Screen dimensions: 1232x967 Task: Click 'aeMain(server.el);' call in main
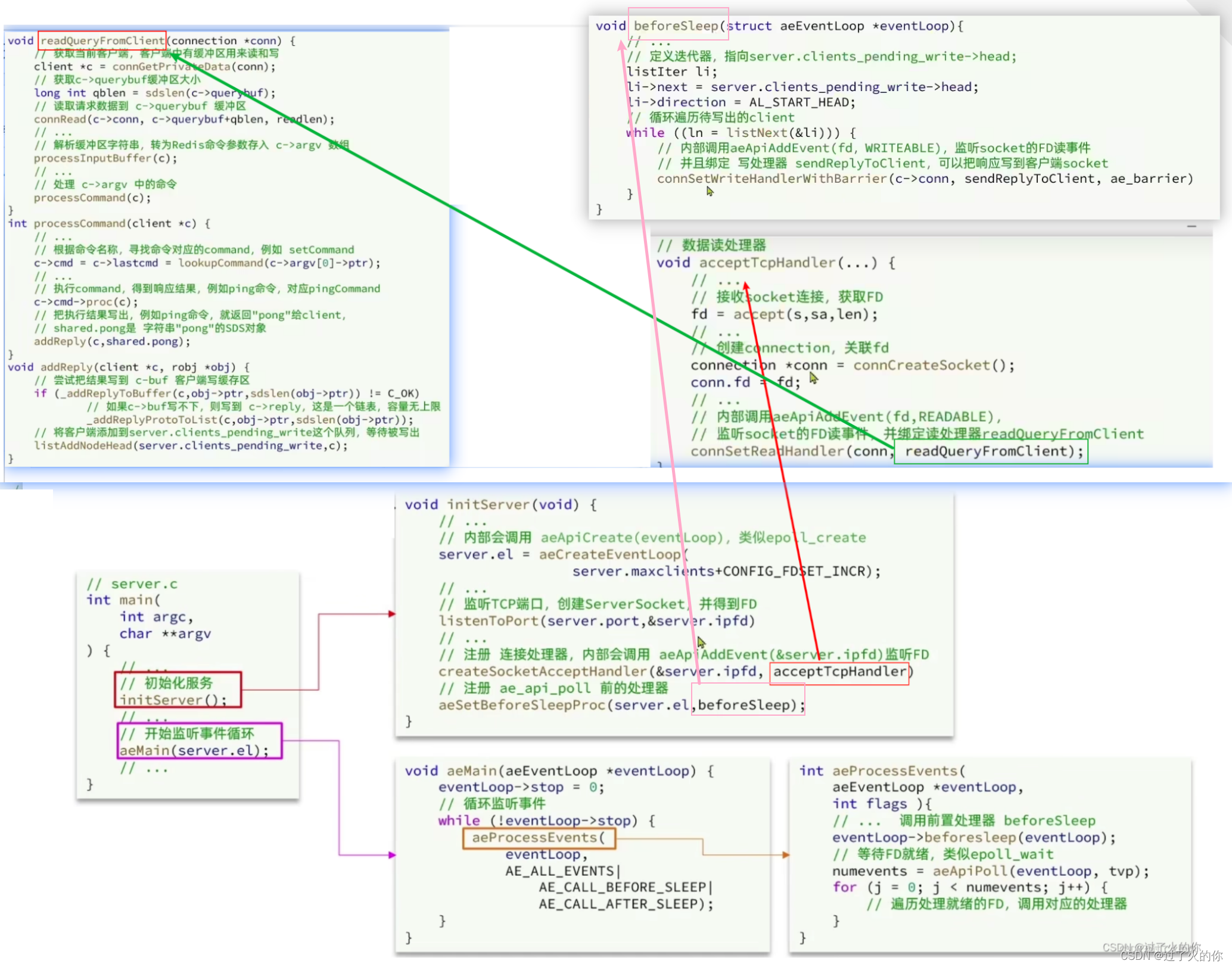(x=194, y=750)
